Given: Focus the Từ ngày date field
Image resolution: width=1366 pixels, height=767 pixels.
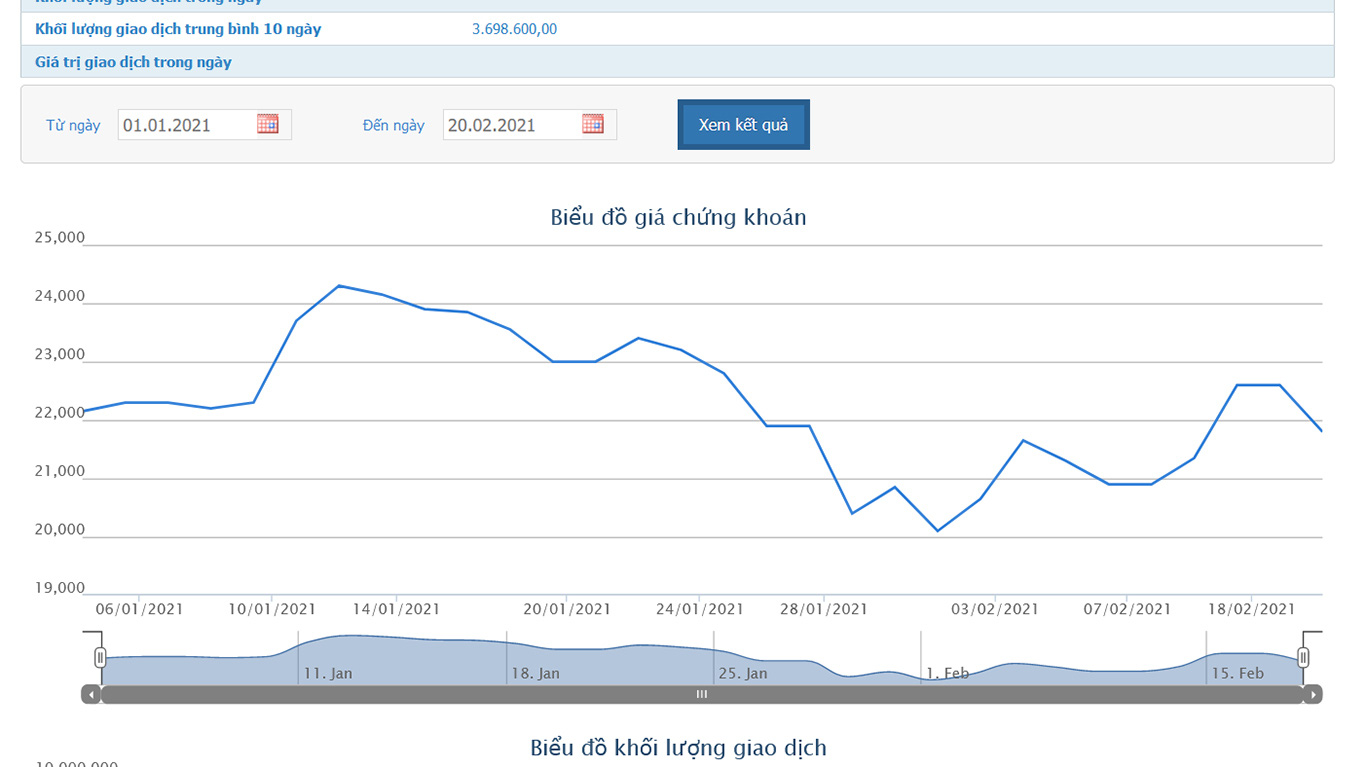Looking at the screenshot, I should [186, 125].
